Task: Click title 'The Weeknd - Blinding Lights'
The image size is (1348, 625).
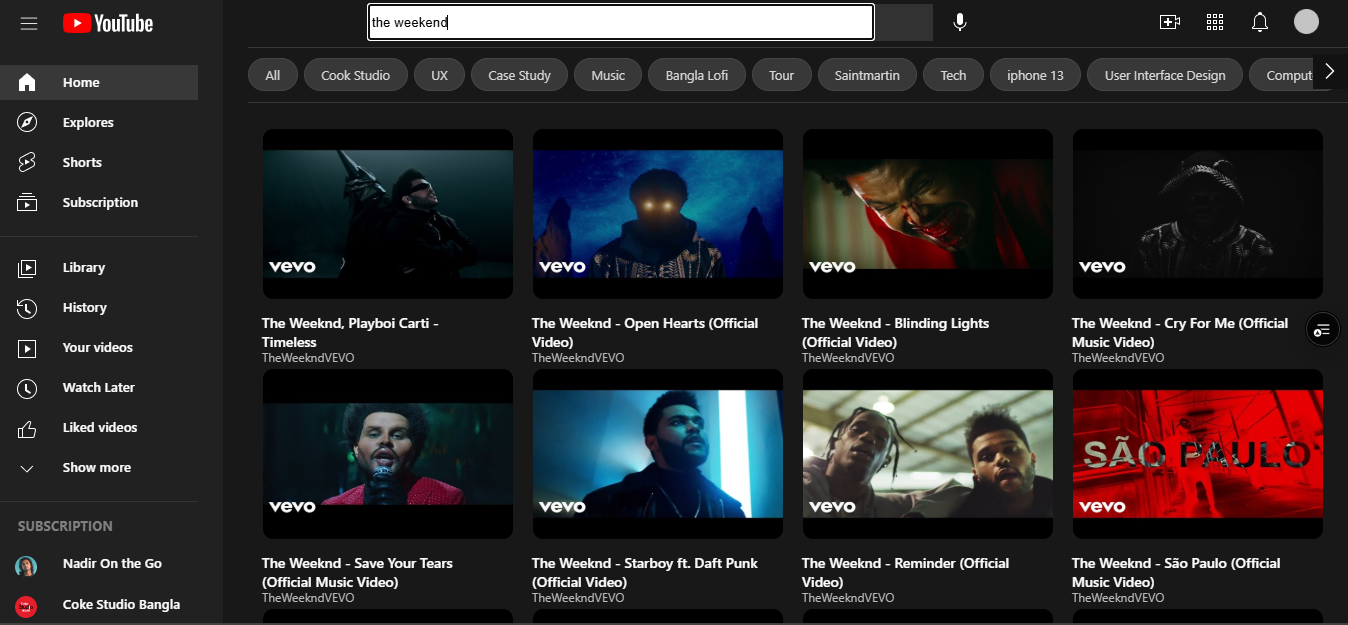Action: pos(895,333)
